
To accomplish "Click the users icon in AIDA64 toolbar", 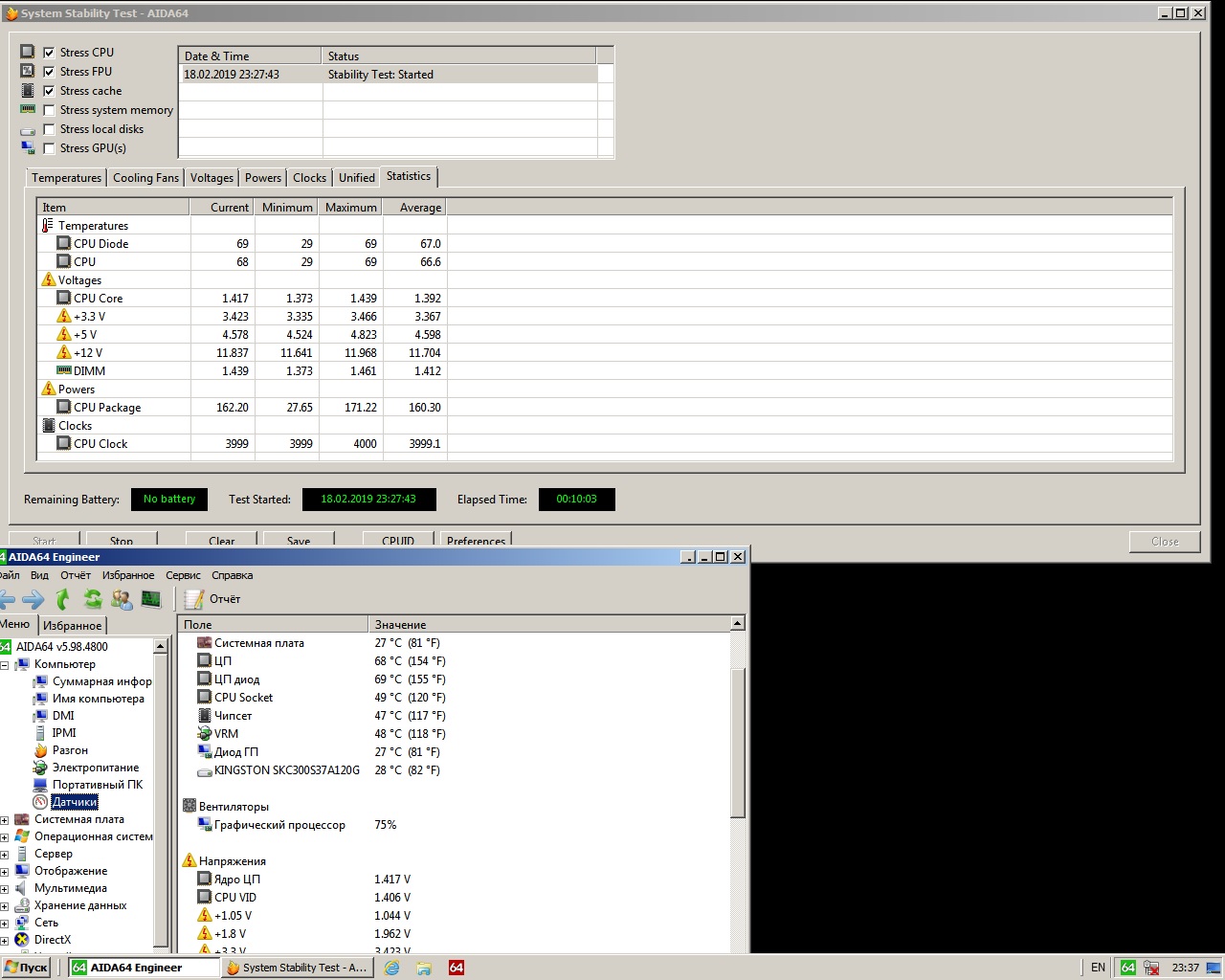I will click(122, 599).
